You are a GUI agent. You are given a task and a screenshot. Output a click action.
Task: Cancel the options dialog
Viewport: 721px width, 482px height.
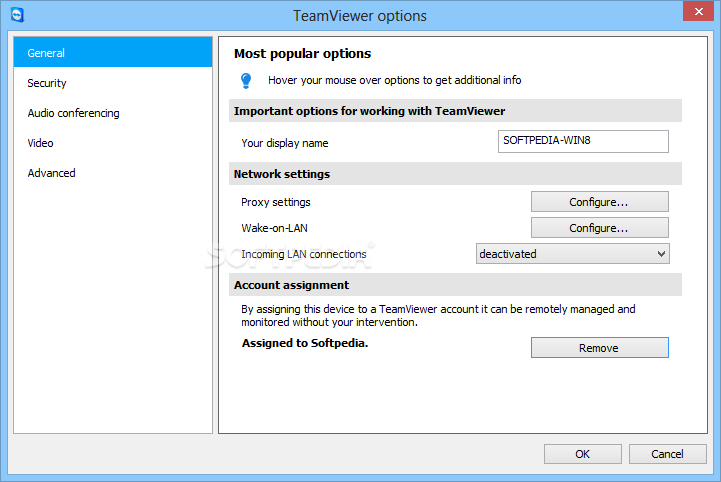[667, 454]
